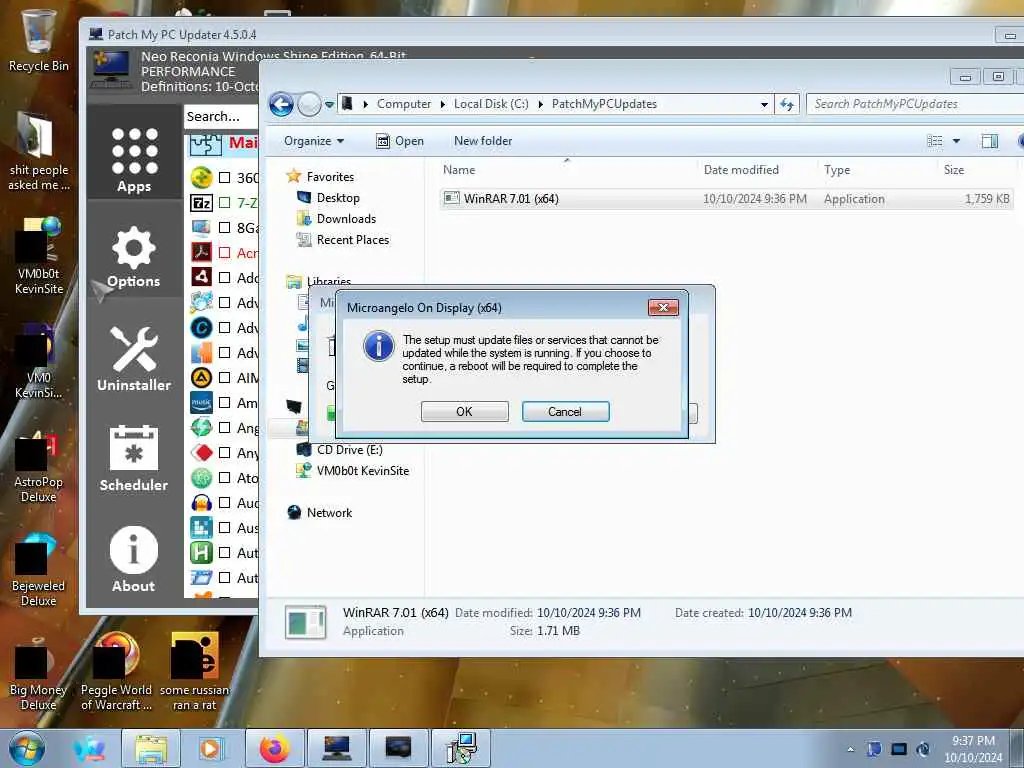
Task: Open the AstroPop Deluxe desktop shortcut
Action: [x=39, y=467]
